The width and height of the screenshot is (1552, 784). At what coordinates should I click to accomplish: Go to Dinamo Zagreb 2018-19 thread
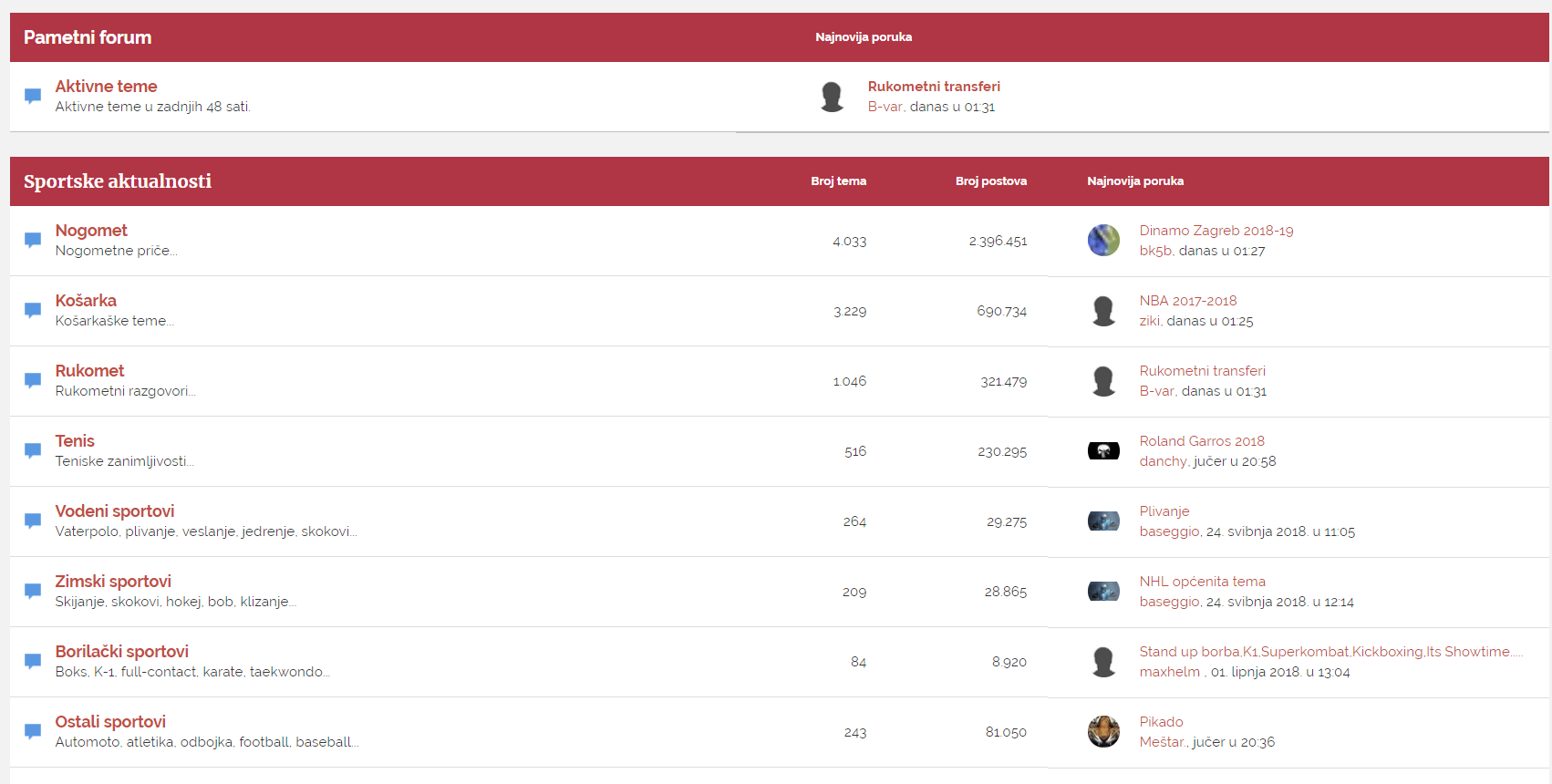point(1216,231)
